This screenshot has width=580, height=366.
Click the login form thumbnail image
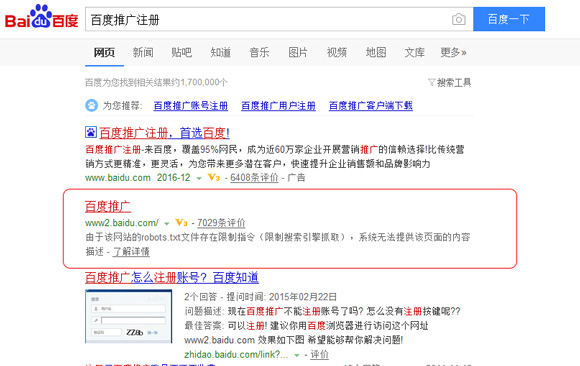[x=128, y=316]
